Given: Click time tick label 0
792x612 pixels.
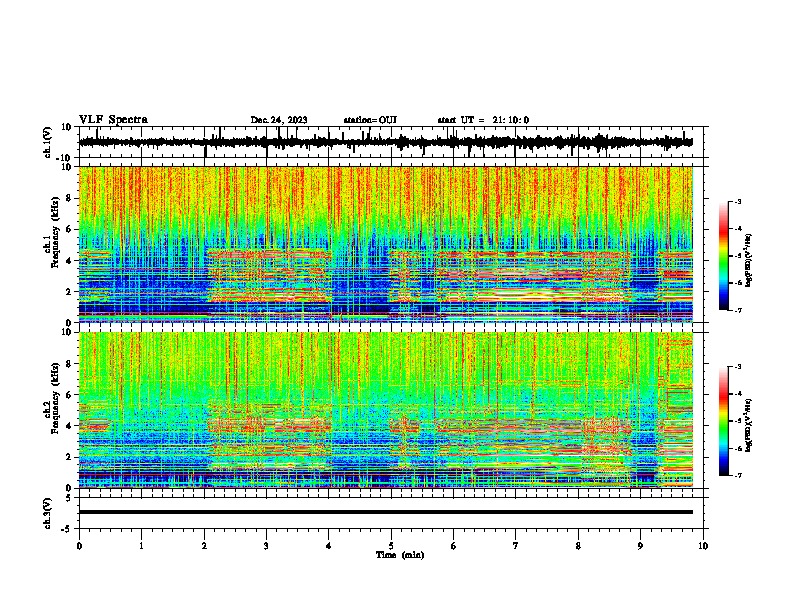Looking at the screenshot, I should click(79, 546).
